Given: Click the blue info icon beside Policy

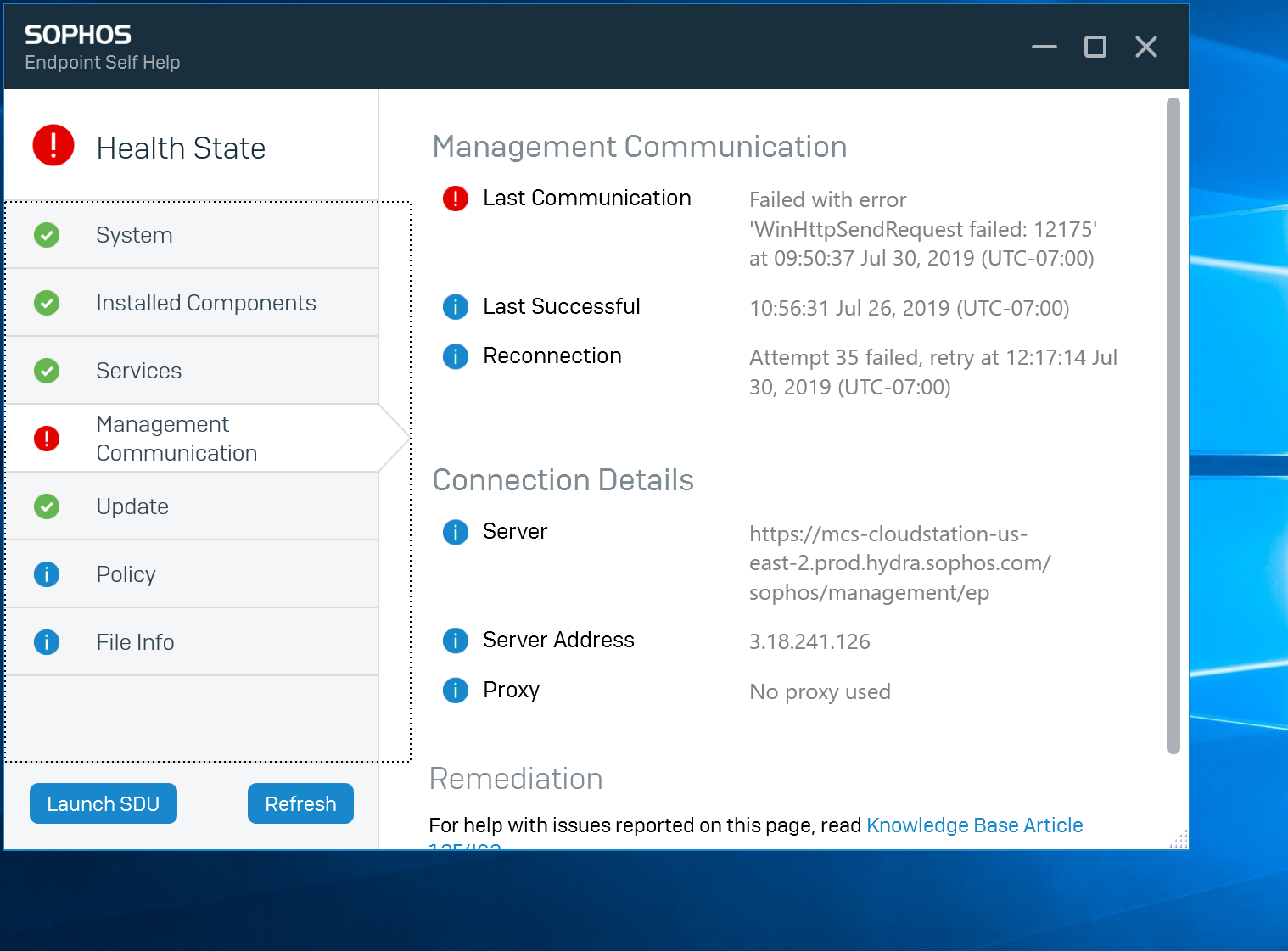Looking at the screenshot, I should coord(47,574).
